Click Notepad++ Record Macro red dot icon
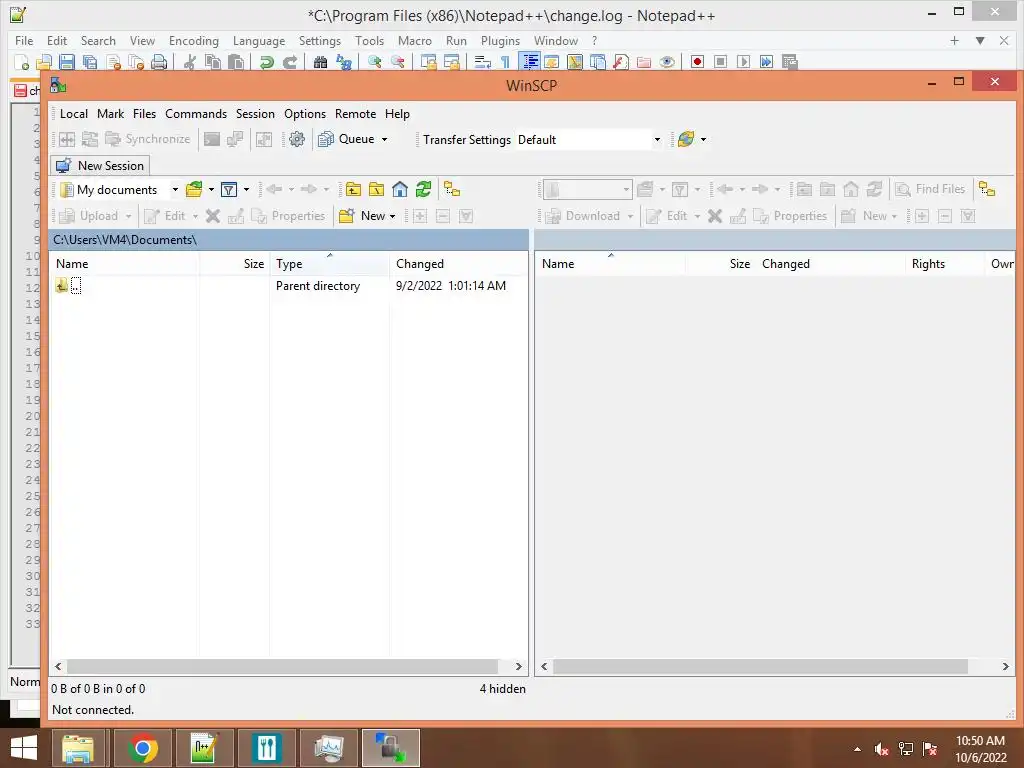Image resolution: width=1024 pixels, height=768 pixels. [697, 62]
